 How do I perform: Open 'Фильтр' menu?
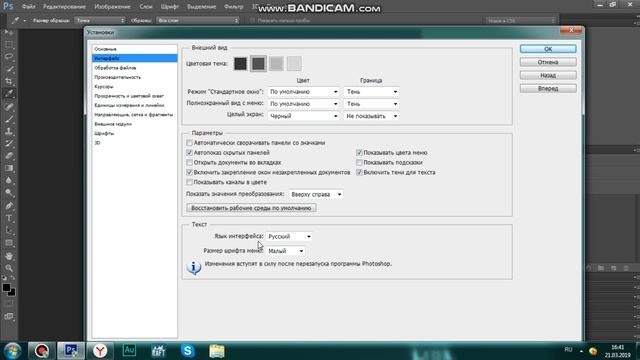[234, 7]
